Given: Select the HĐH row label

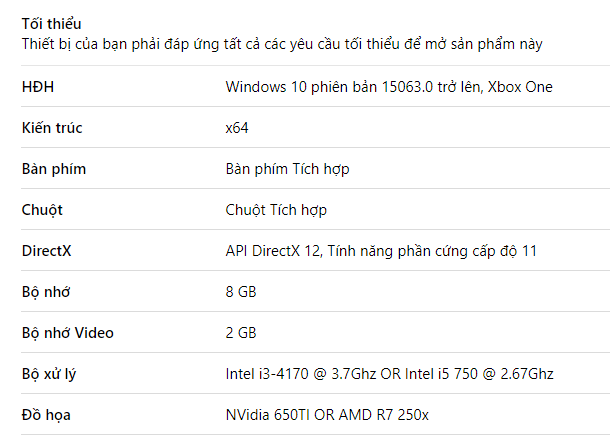Looking at the screenshot, I should click(38, 87).
